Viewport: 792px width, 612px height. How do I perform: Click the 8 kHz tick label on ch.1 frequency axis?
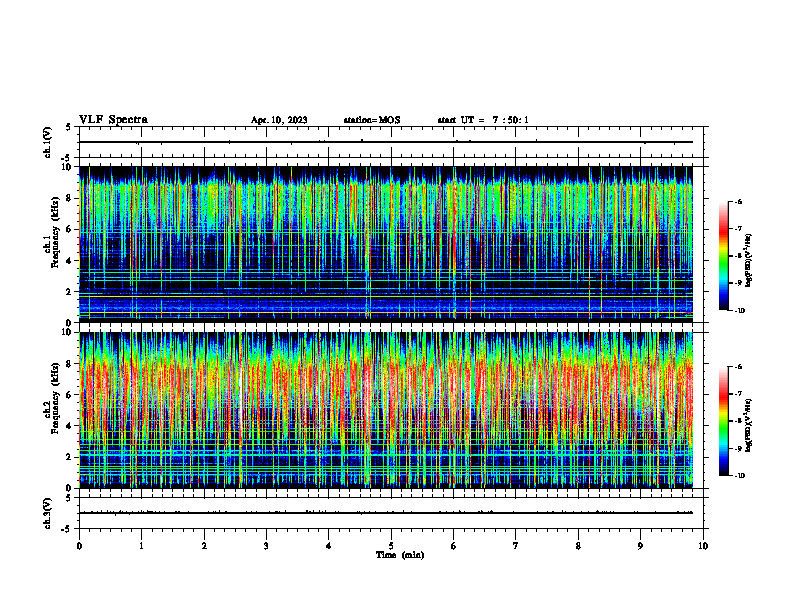click(69, 198)
